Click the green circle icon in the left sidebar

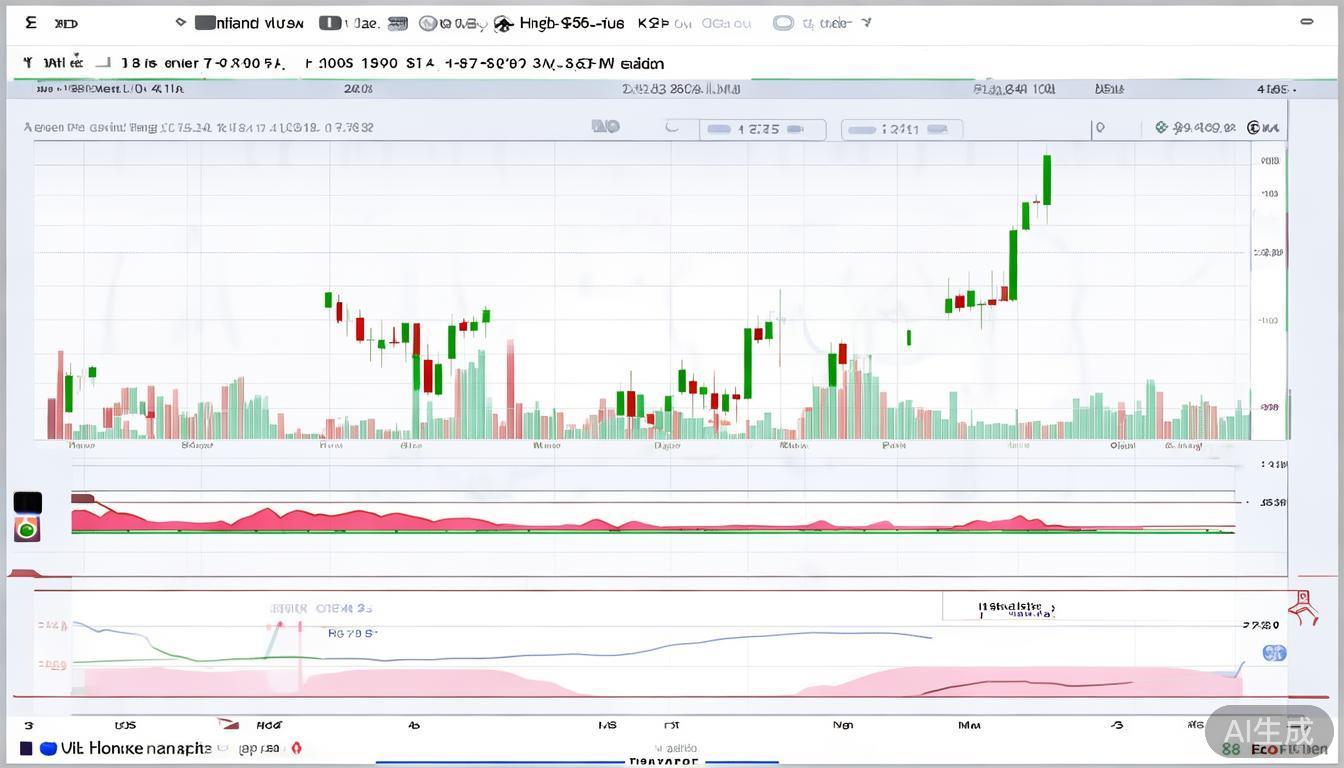28,527
